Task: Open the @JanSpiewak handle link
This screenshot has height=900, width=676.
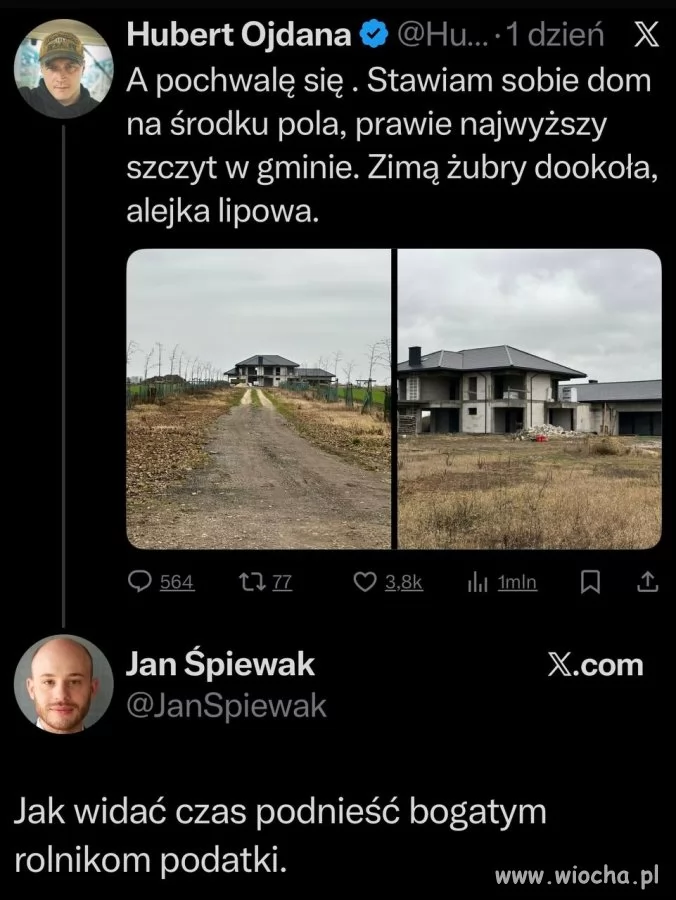Action: (226, 705)
